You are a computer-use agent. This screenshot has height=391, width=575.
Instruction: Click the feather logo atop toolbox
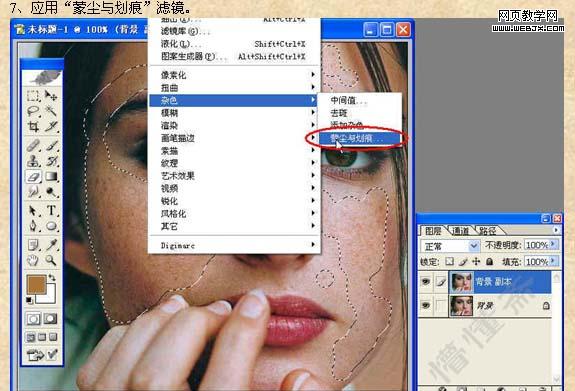click(x=44, y=77)
